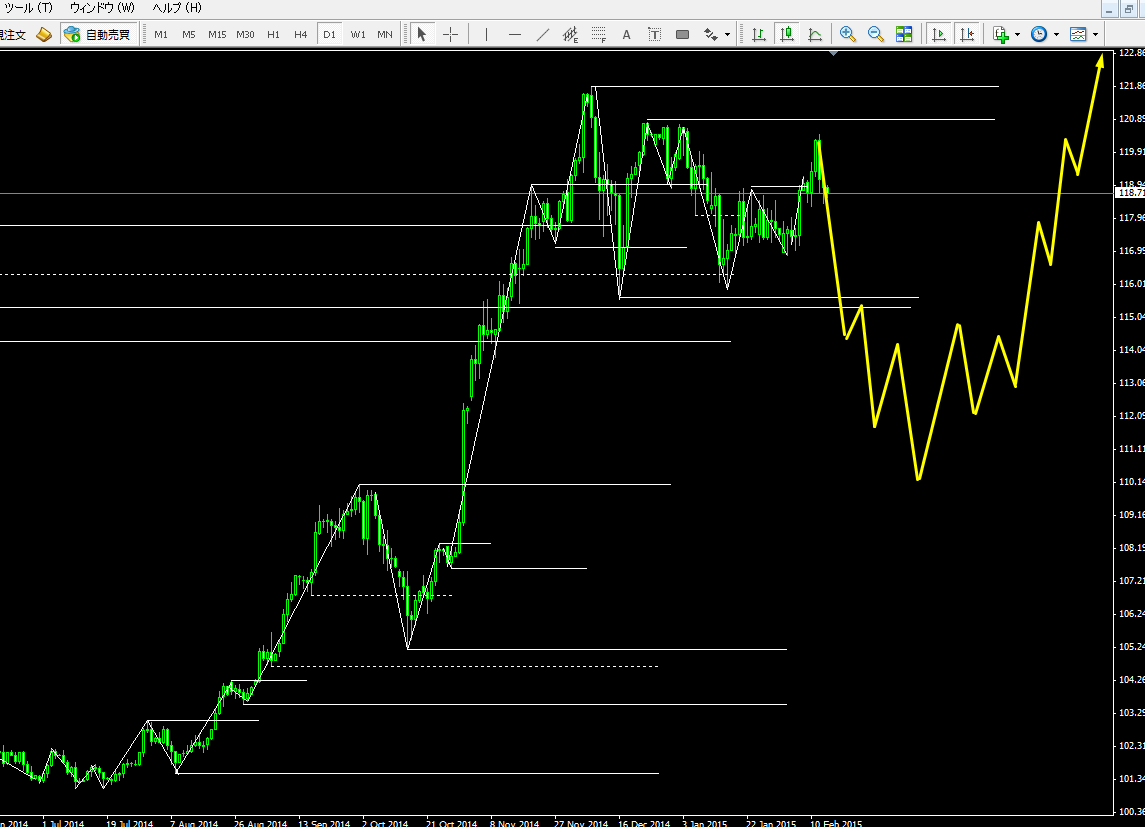The height and width of the screenshot is (827, 1145).
Task: Click the tile windows icon
Action: coord(904,34)
